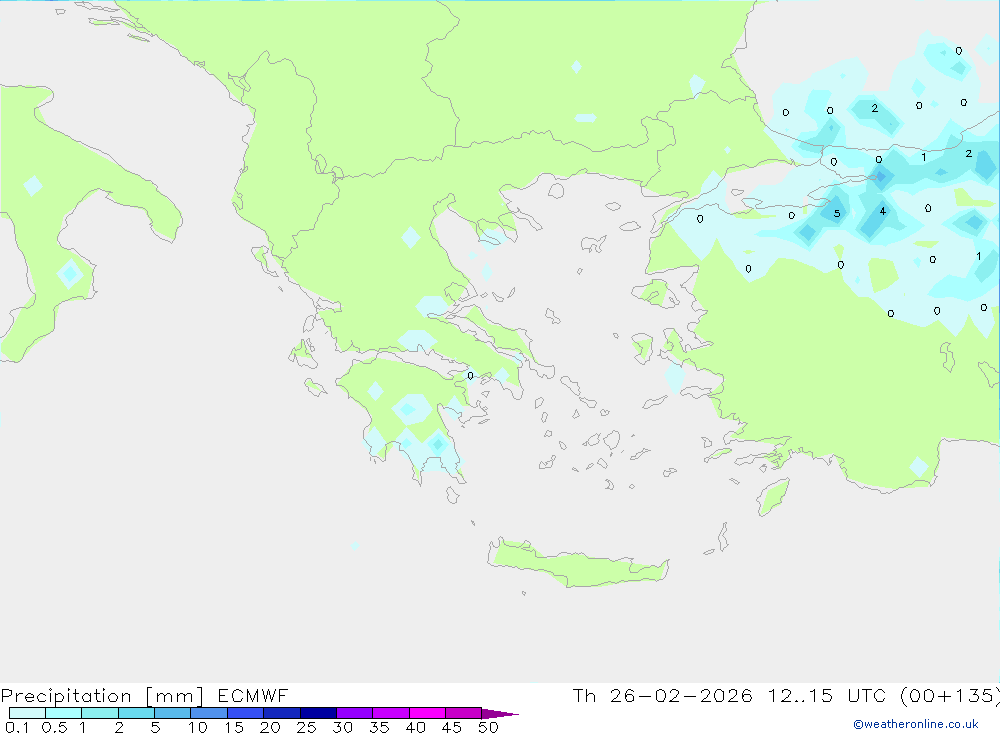Click the dark-blue swatch between 20 and 25
1000x733 pixels.
(282, 713)
